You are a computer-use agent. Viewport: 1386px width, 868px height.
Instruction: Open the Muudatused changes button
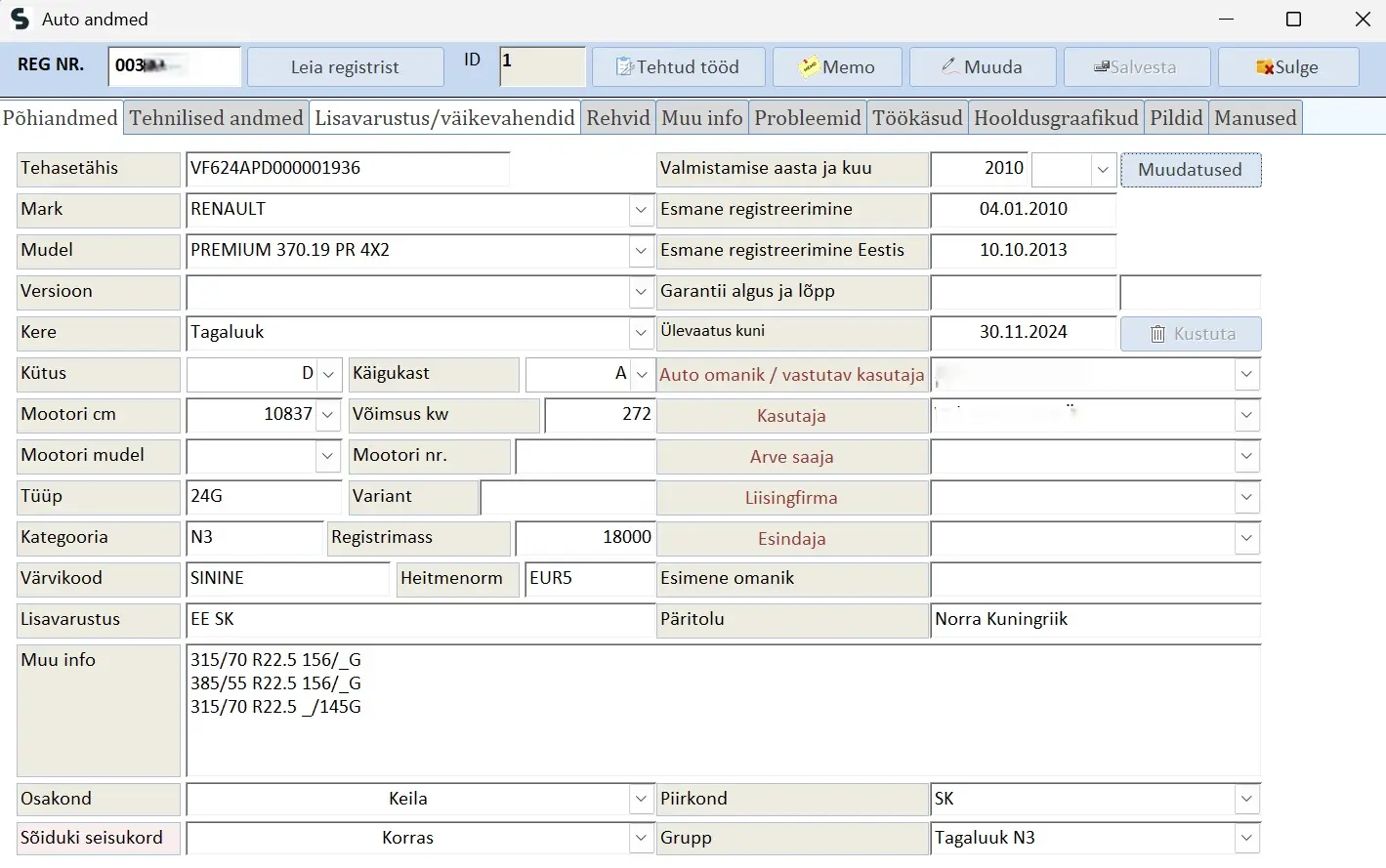1191,170
